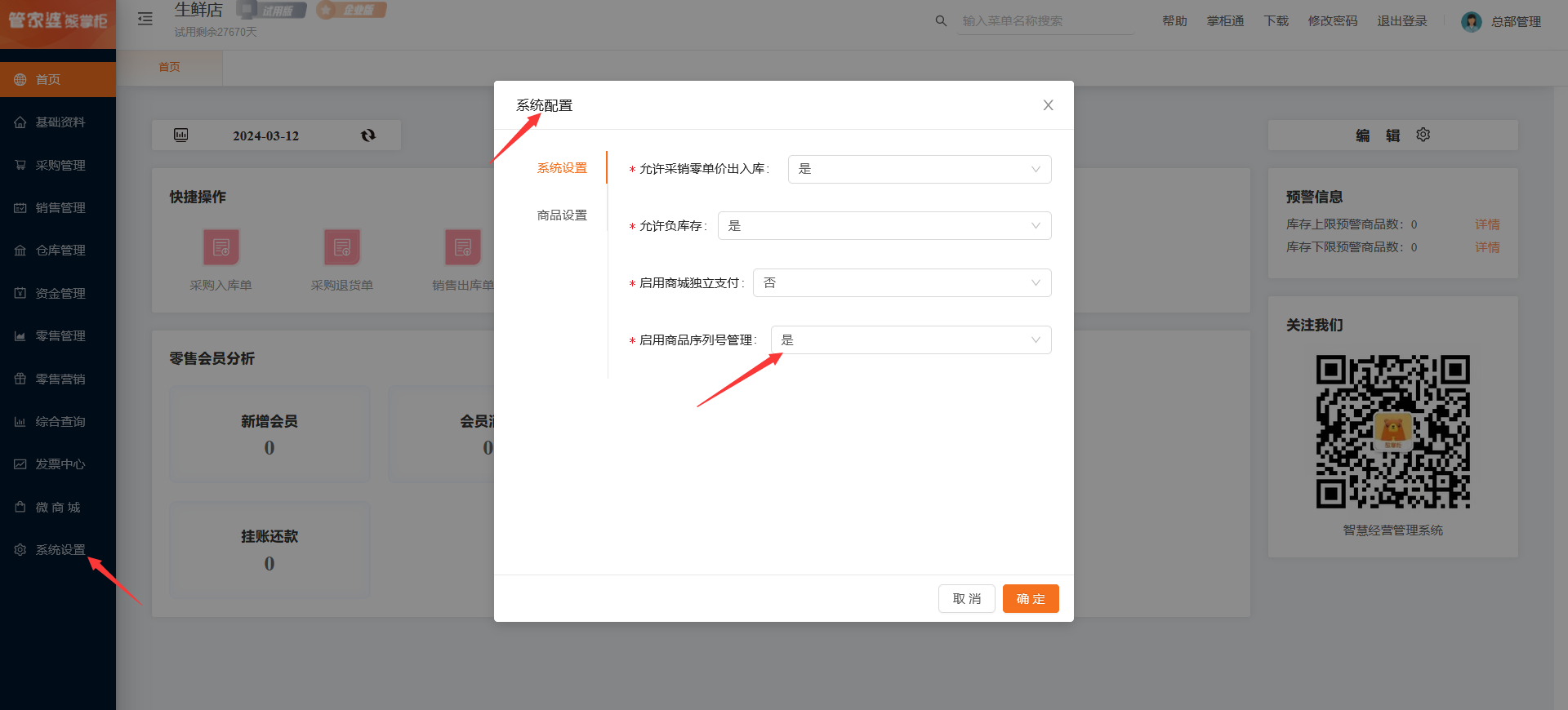The width and height of the screenshot is (1568, 710).
Task: Open the 采购入库单 shortcut icon
Action: (x=221, y=247)
